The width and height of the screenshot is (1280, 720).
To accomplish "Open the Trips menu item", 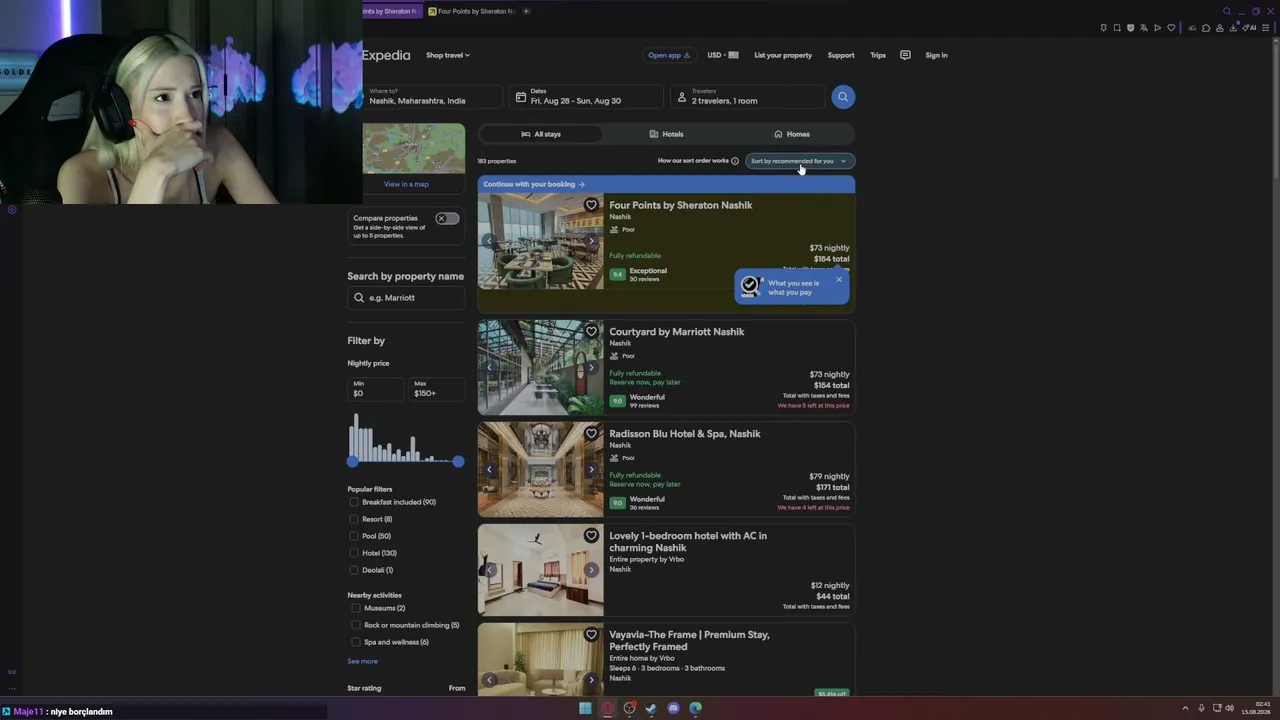I will click(878, 55).
